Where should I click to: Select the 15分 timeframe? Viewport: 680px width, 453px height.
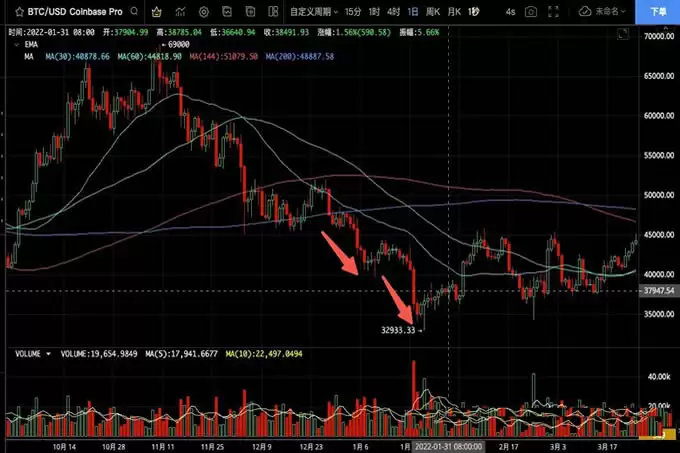[353, 14]
